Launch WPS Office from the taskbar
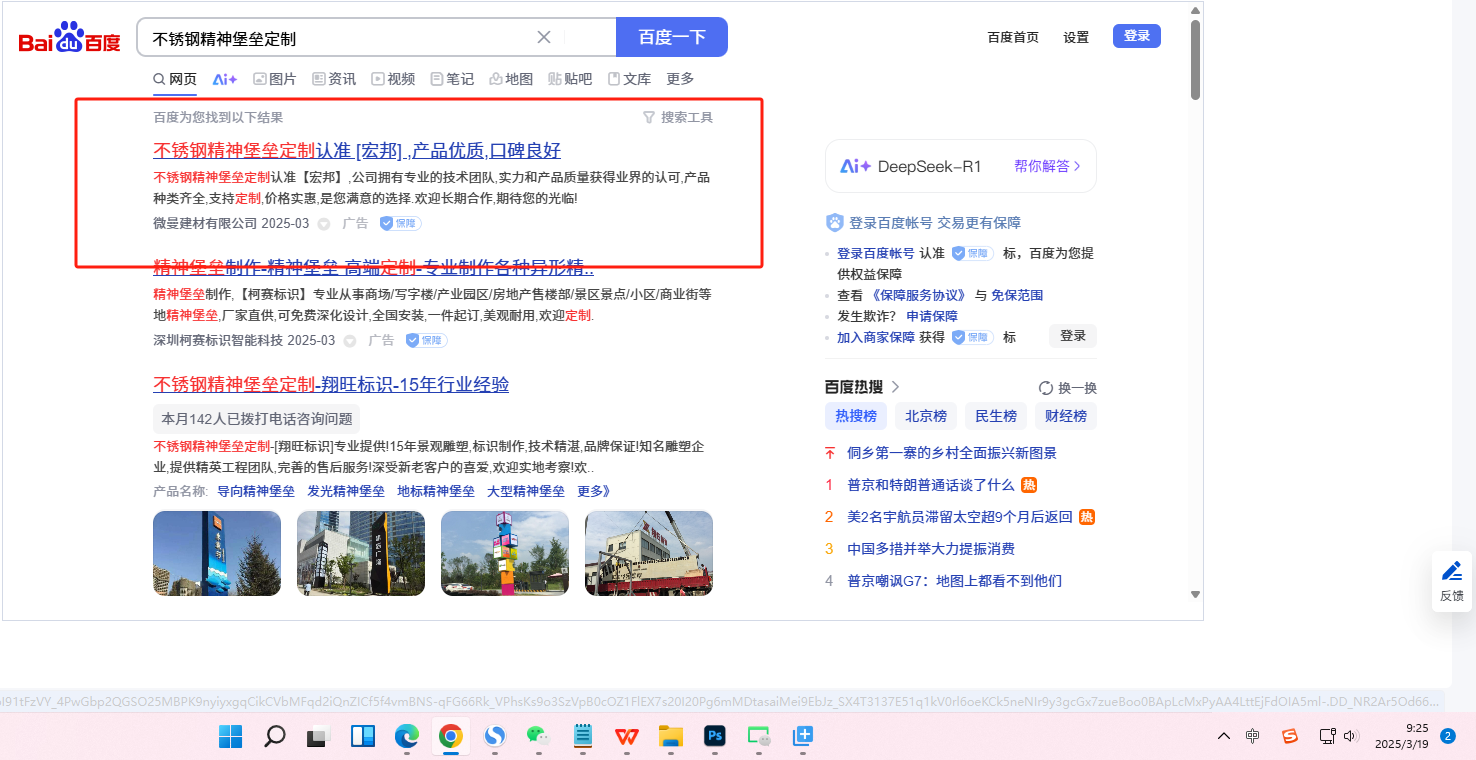The height and width of the screenshot is (760, 1476). tap(627, 737)
